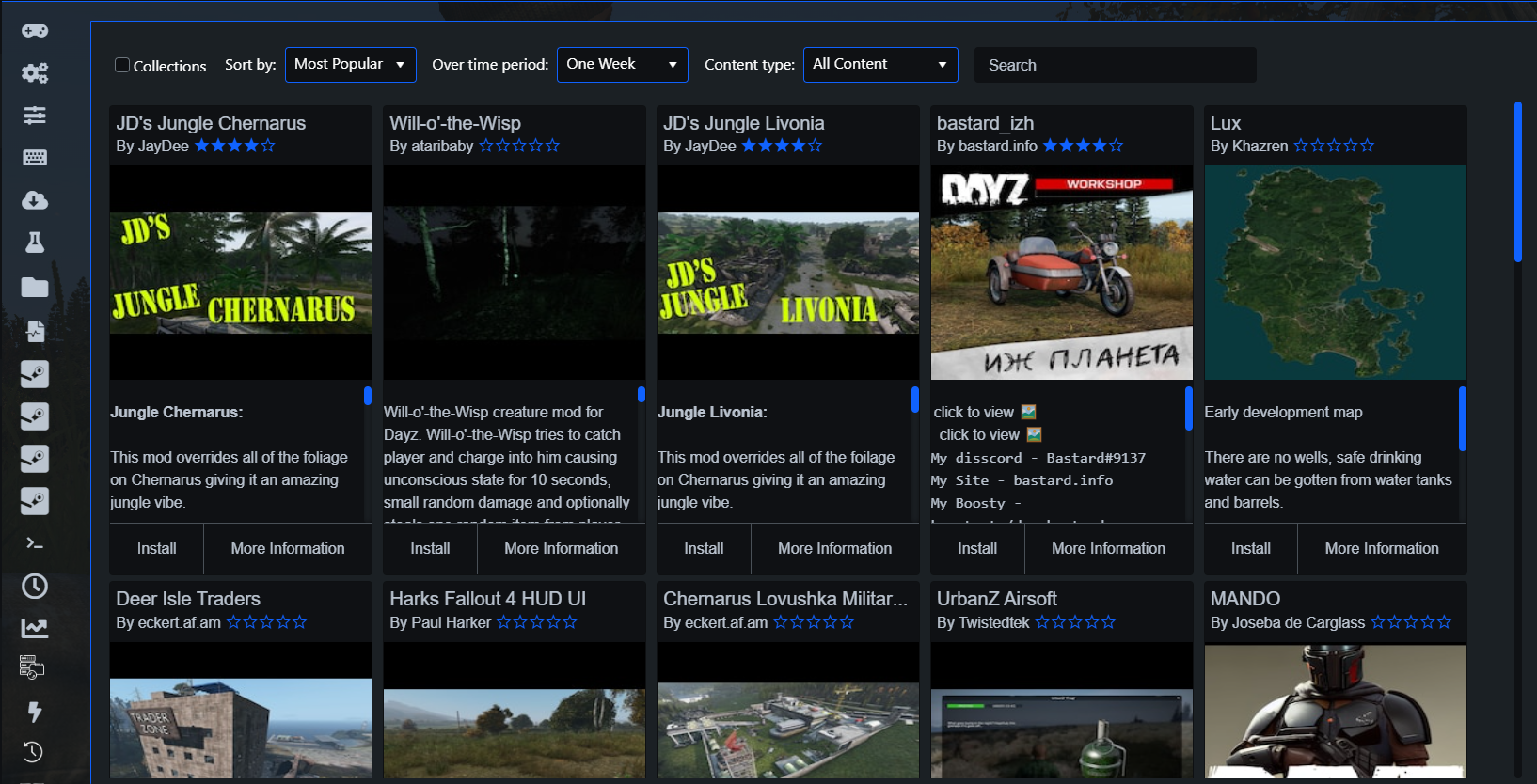This screenshot has width=1537, height=784.
Task: Click Will-o'-the-Wisp description scrollbar
Action: pyautogui.click(x=642, y=395)
